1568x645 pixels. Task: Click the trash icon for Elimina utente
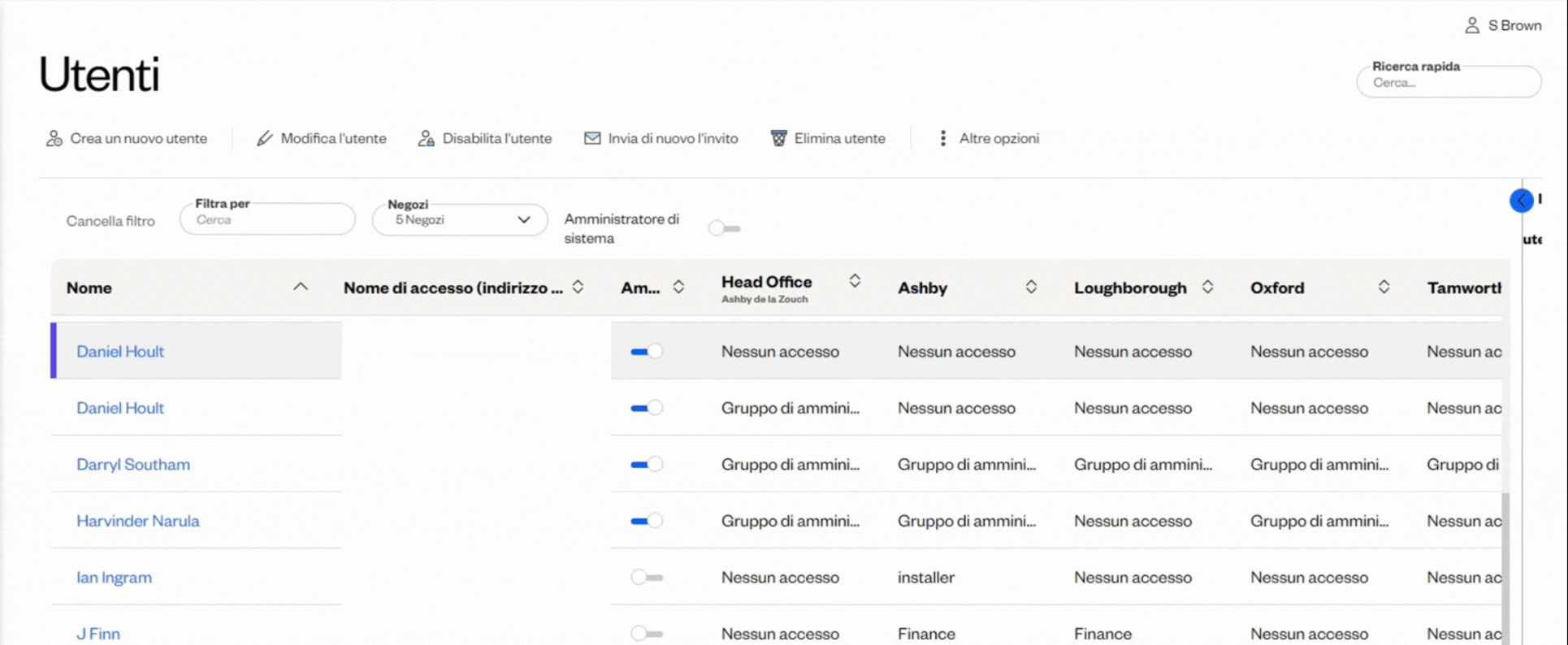click(x=778, y=138)
